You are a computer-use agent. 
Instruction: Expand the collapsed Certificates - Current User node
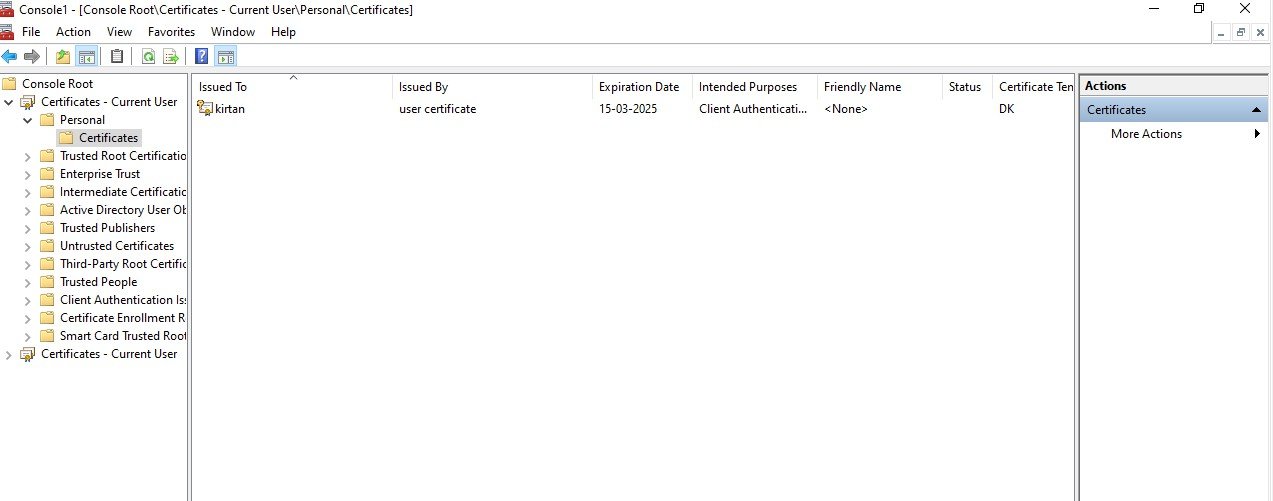point(9,354)
